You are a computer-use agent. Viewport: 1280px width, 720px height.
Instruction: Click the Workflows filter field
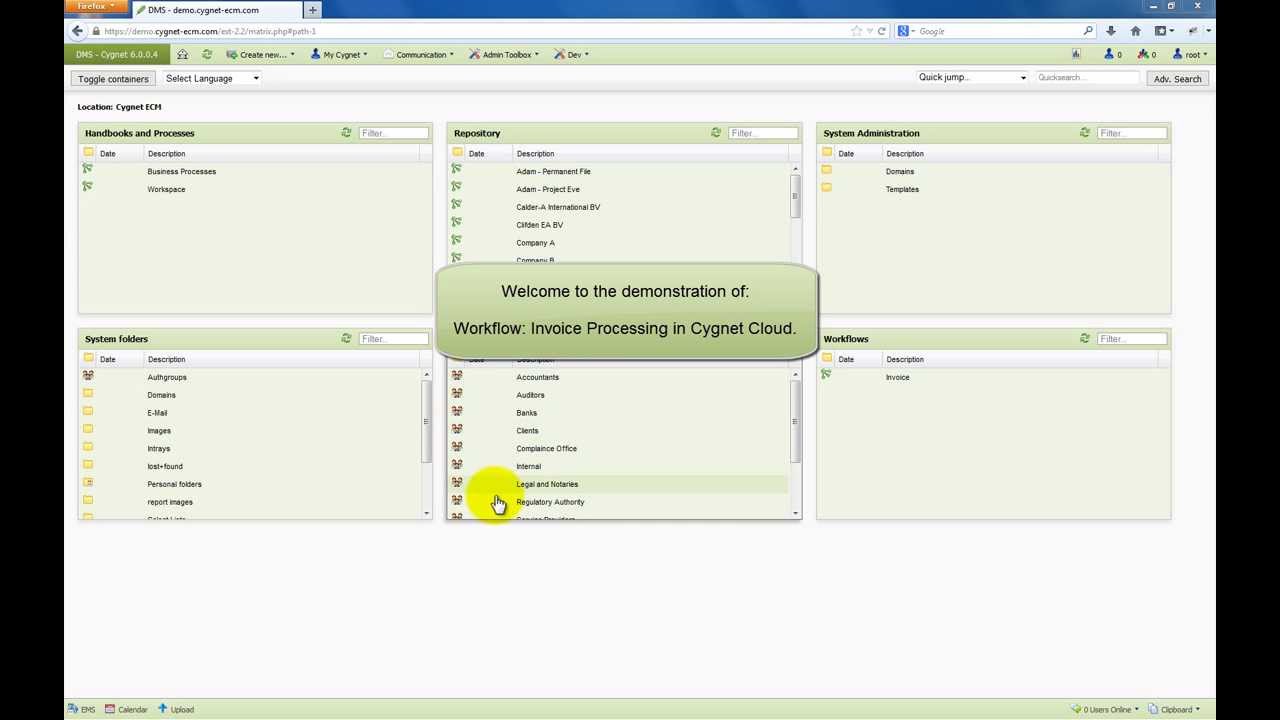(x=1132, y=339)
